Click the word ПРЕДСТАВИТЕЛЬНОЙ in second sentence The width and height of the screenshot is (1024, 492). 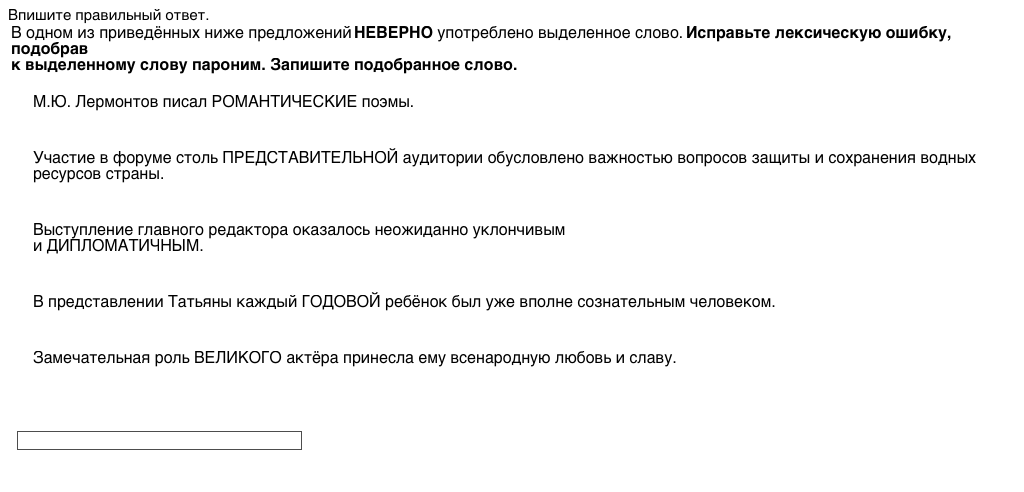(x=310, y=158)
